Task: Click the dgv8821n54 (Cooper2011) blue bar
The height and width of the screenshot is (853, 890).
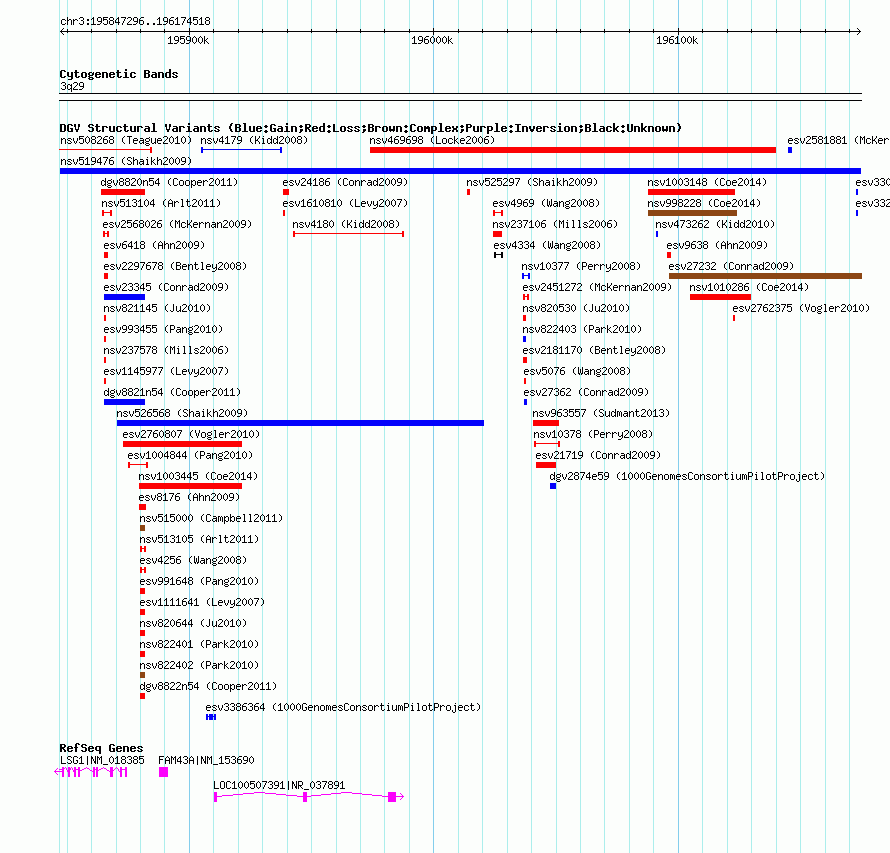Action: tap(124, 402)
